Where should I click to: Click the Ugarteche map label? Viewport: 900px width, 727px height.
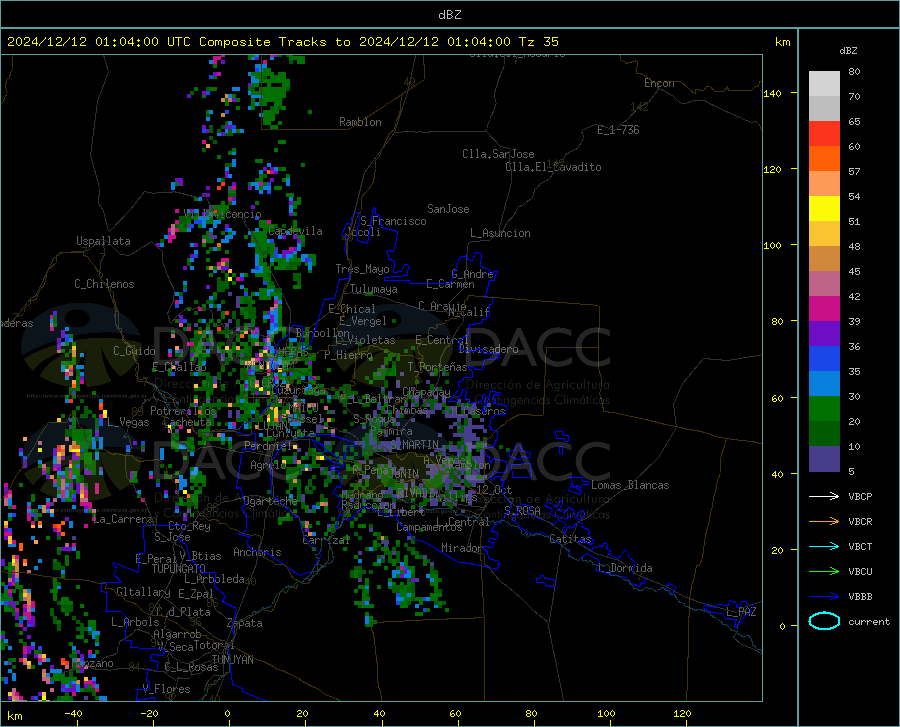[x=270, y=501]
